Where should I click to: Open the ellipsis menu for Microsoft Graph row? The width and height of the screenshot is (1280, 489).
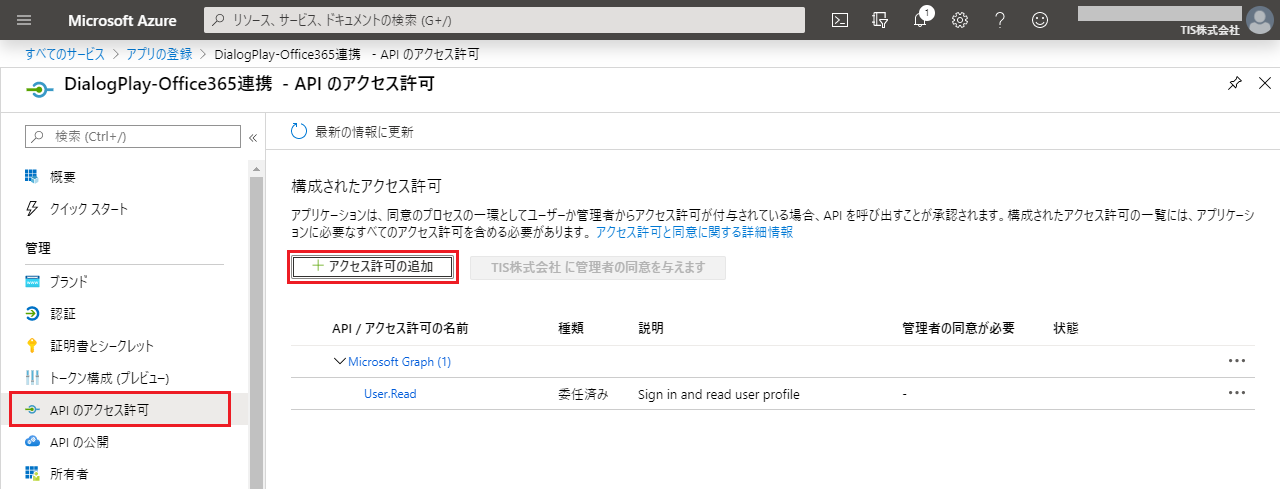1237,361
